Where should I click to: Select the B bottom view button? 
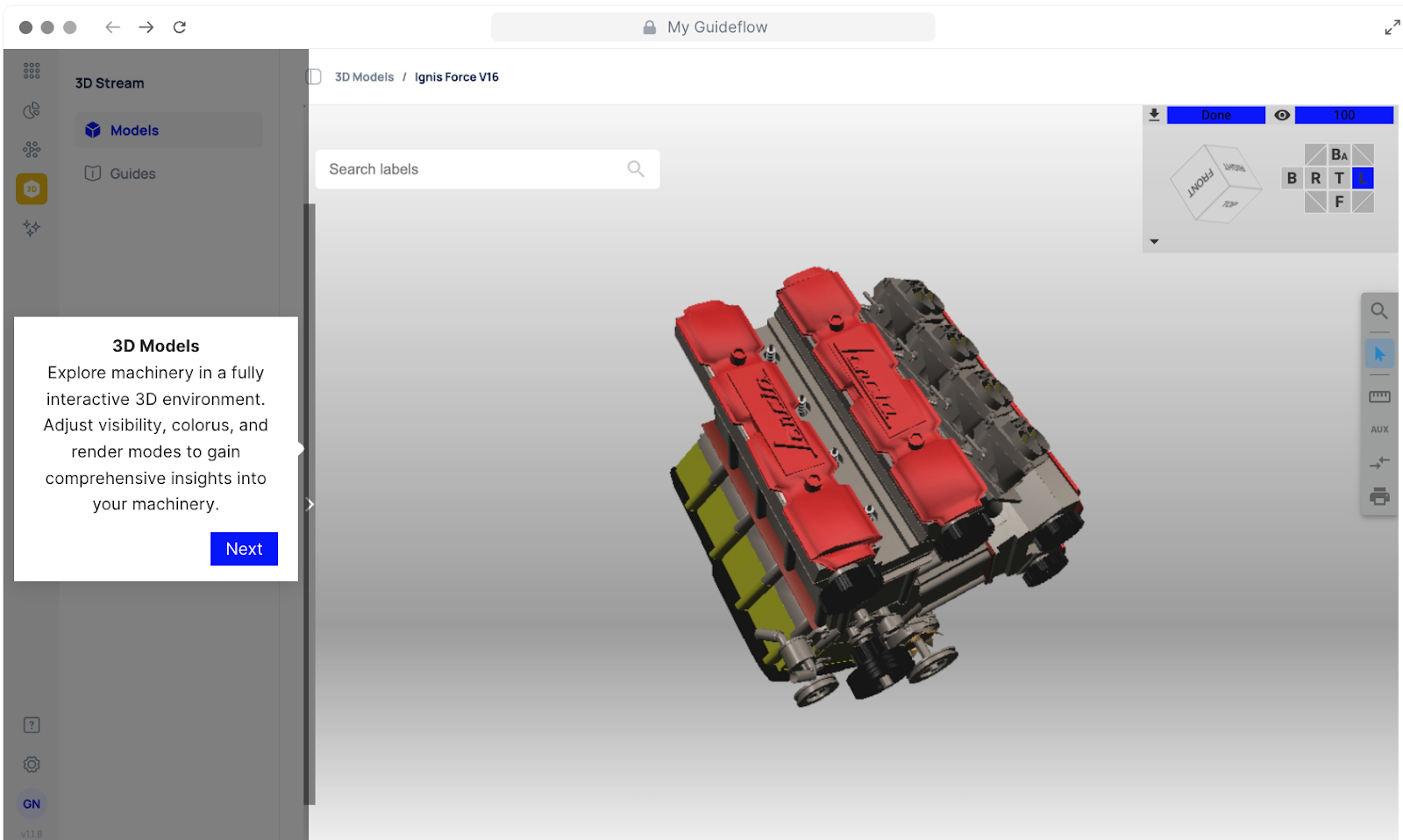[1292, 179]
